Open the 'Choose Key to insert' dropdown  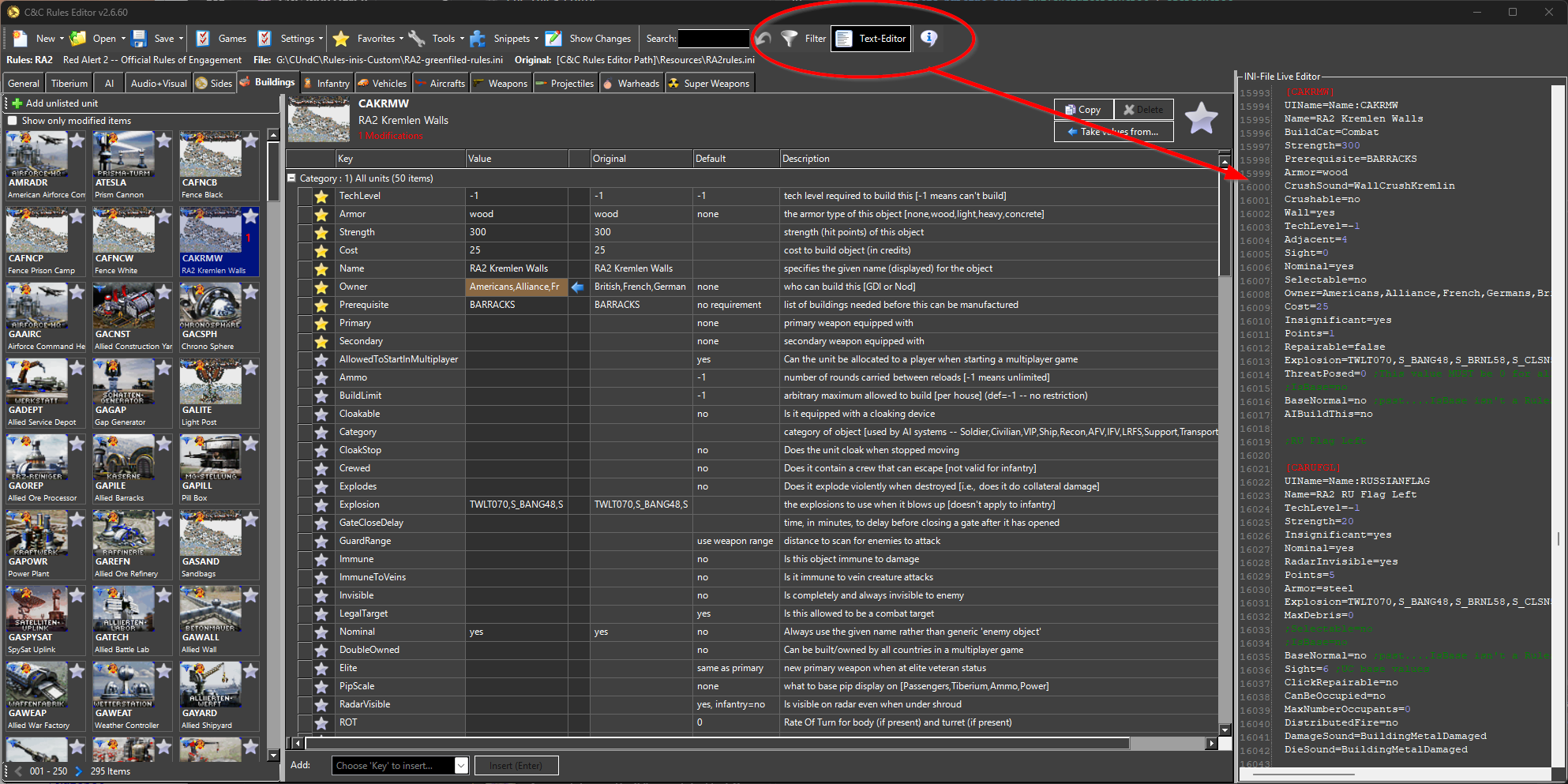461,766
